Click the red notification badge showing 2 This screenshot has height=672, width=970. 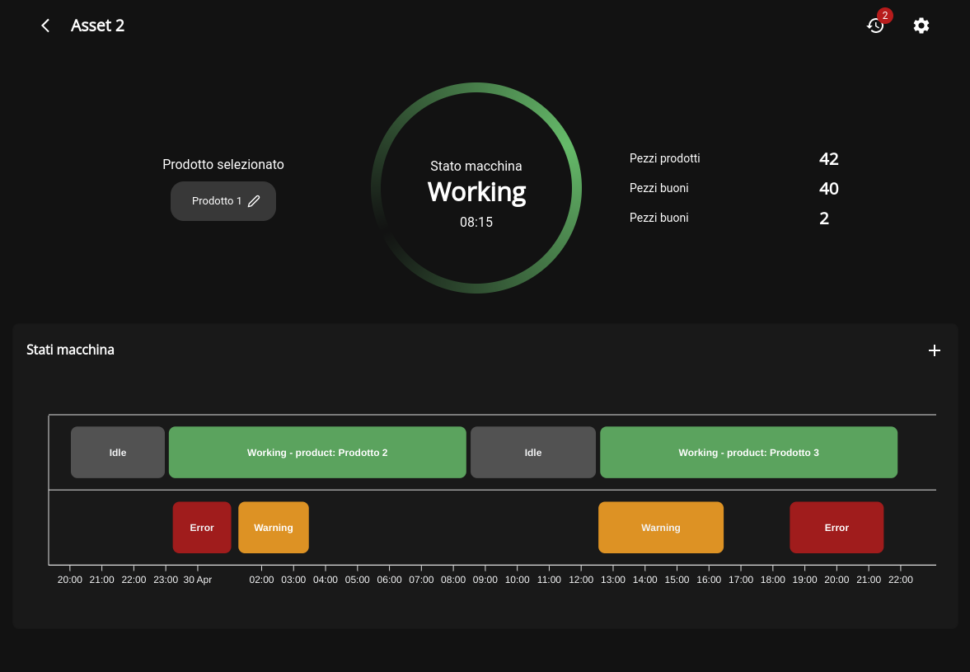tap(885, 15)
